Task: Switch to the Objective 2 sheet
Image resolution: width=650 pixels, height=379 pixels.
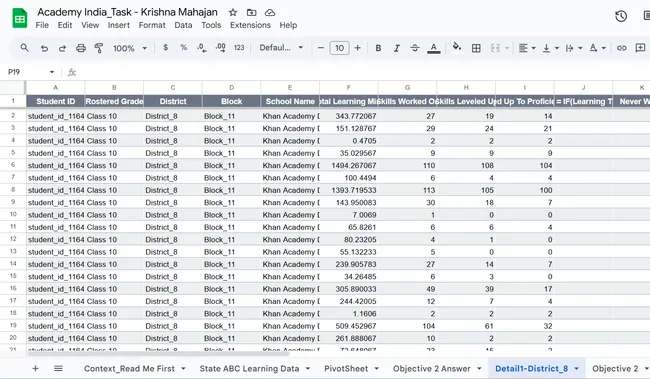Action: pyautogui.click(x=615, y=369)
